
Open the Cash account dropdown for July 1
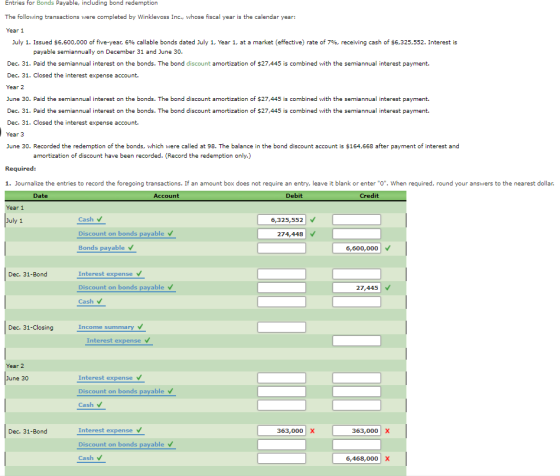pyautogui.click(x=91, y=220)
